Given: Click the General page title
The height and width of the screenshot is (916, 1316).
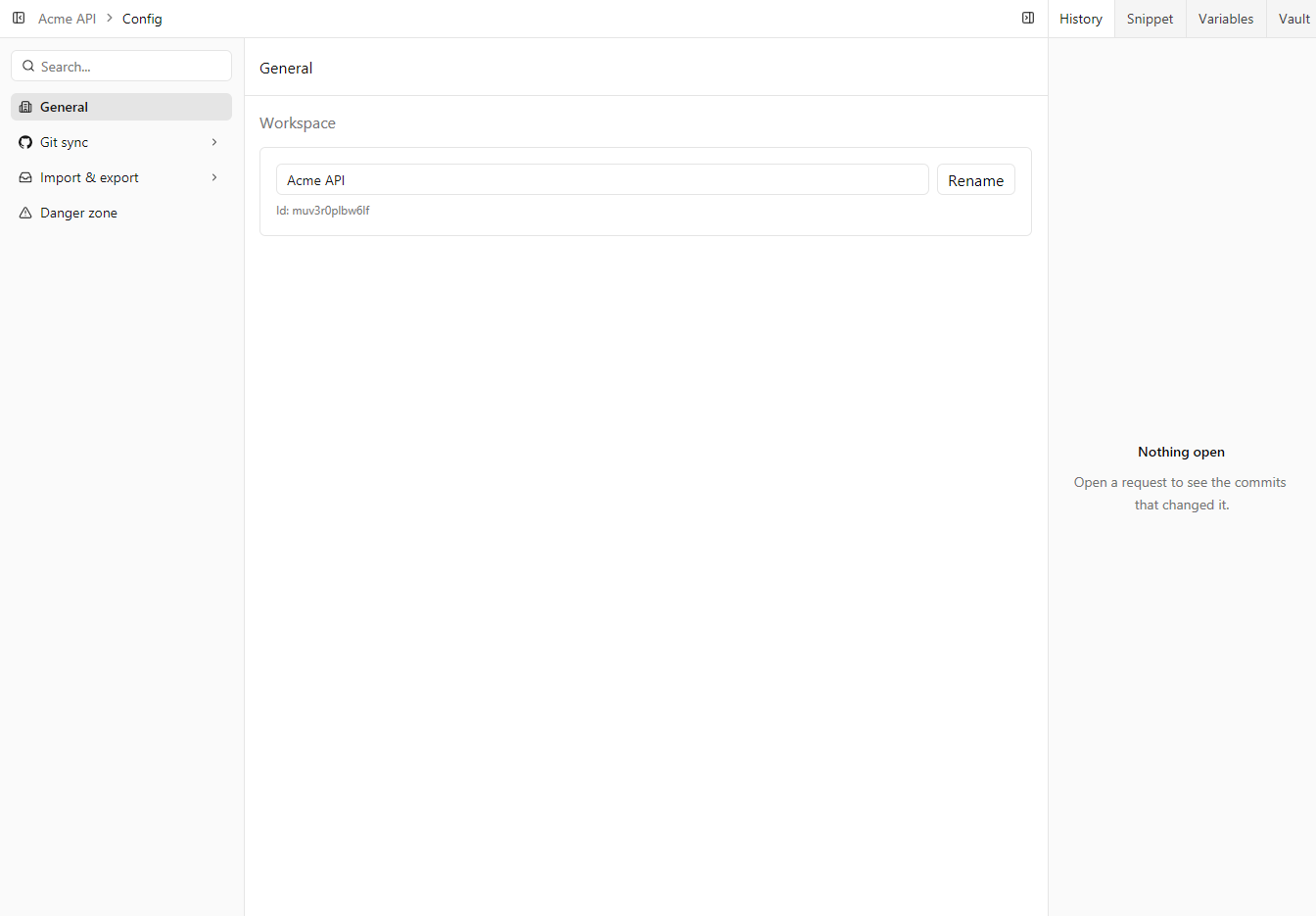Looking at the screenshot, I should [x=286, y=68].
